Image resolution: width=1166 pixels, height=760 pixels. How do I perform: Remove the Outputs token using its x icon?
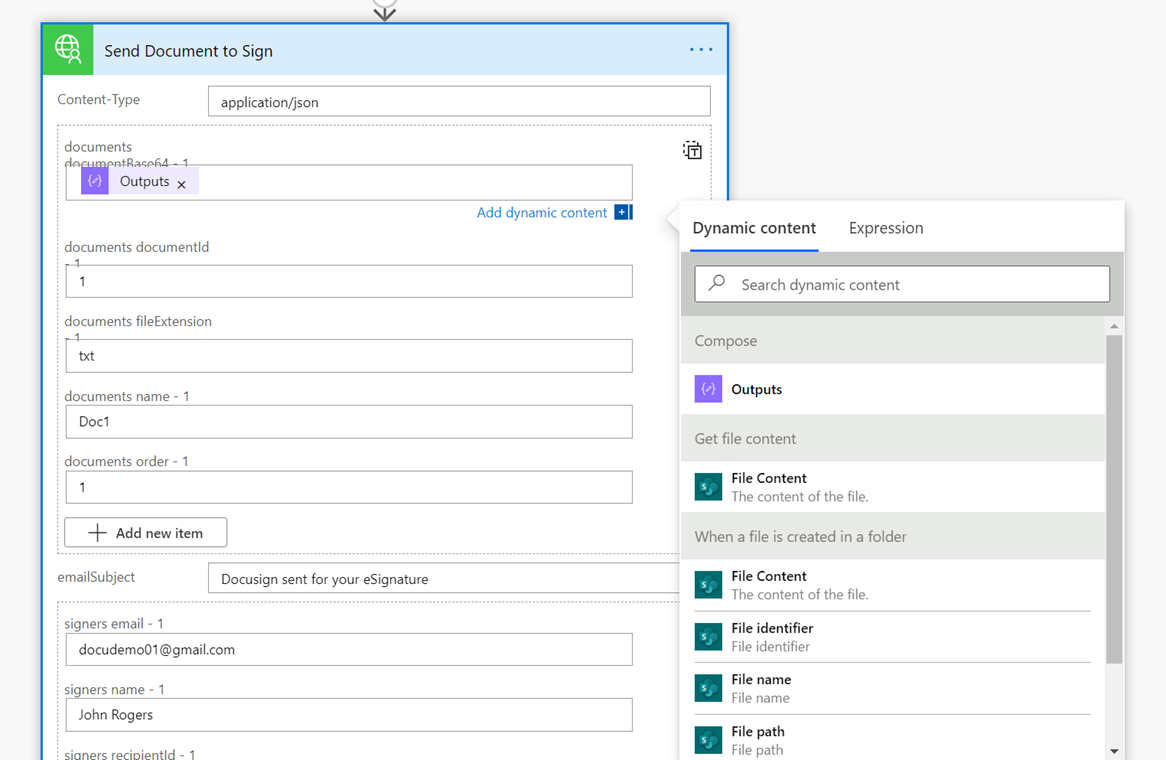tap(182, 182)
